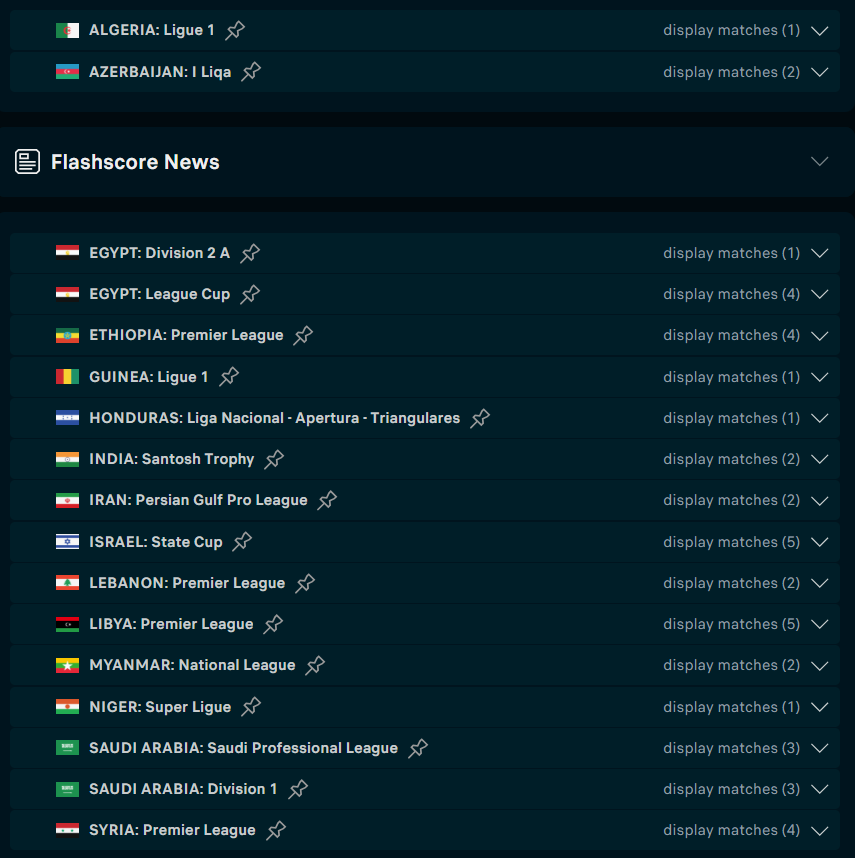
Task: Pin the INDIA: Santosh Trophy
Action: (274, 459)
